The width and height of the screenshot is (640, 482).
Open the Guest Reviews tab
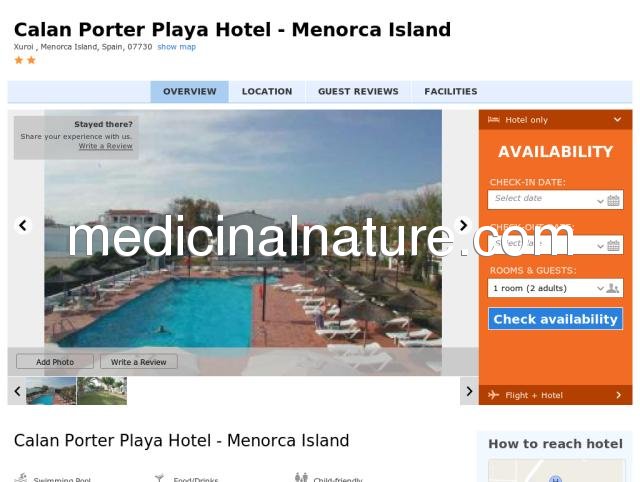click(358, 91)
